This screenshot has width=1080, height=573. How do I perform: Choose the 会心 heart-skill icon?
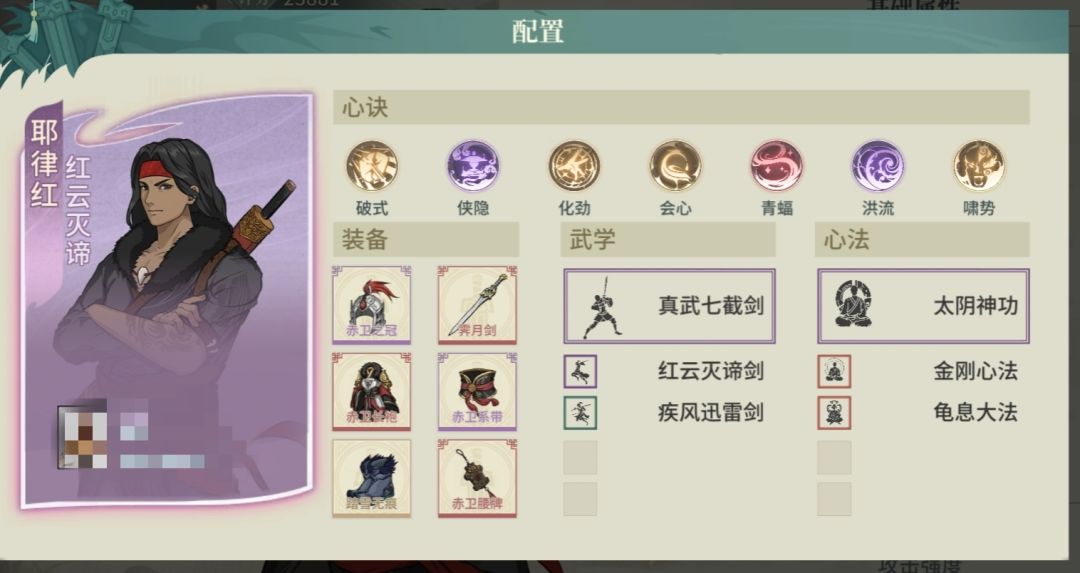[x=676, y=166]
